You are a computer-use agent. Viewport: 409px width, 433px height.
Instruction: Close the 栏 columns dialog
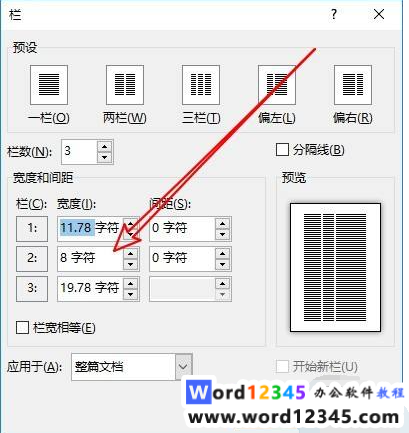[x=379, y=14]
